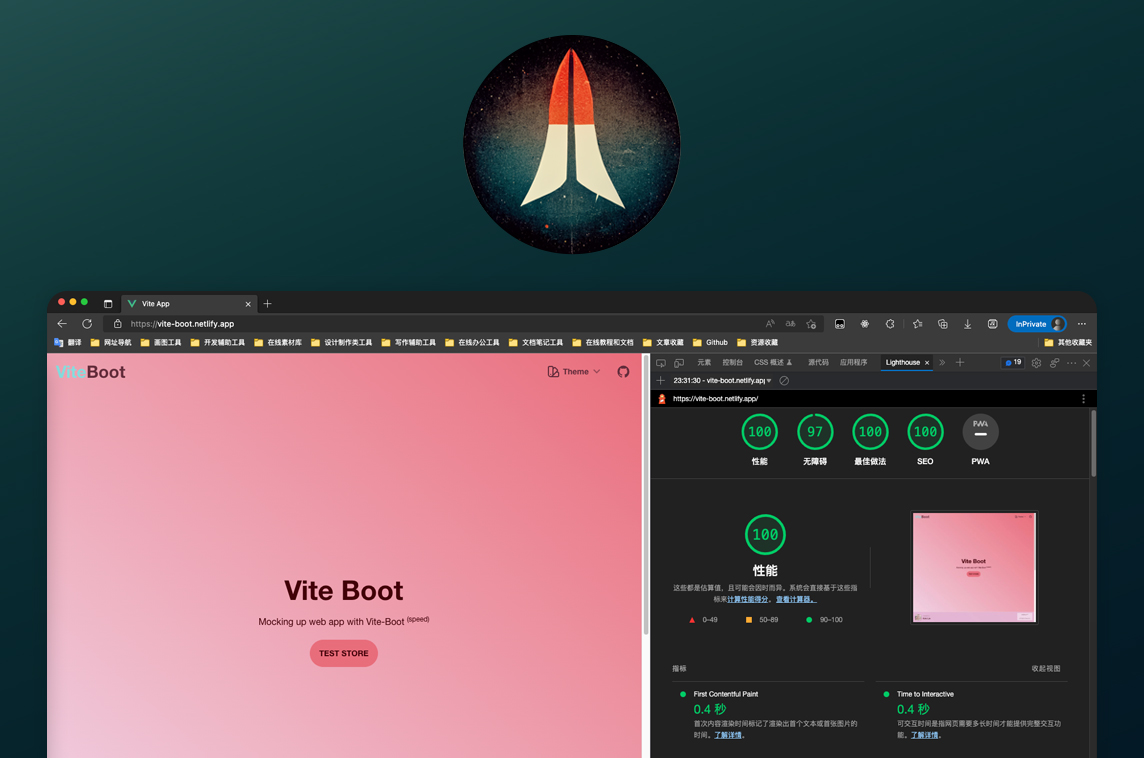This screenshot has height=758, width=1144.
Task: Open the 画图工具 bookmark folder
Action: coord(161,342)
